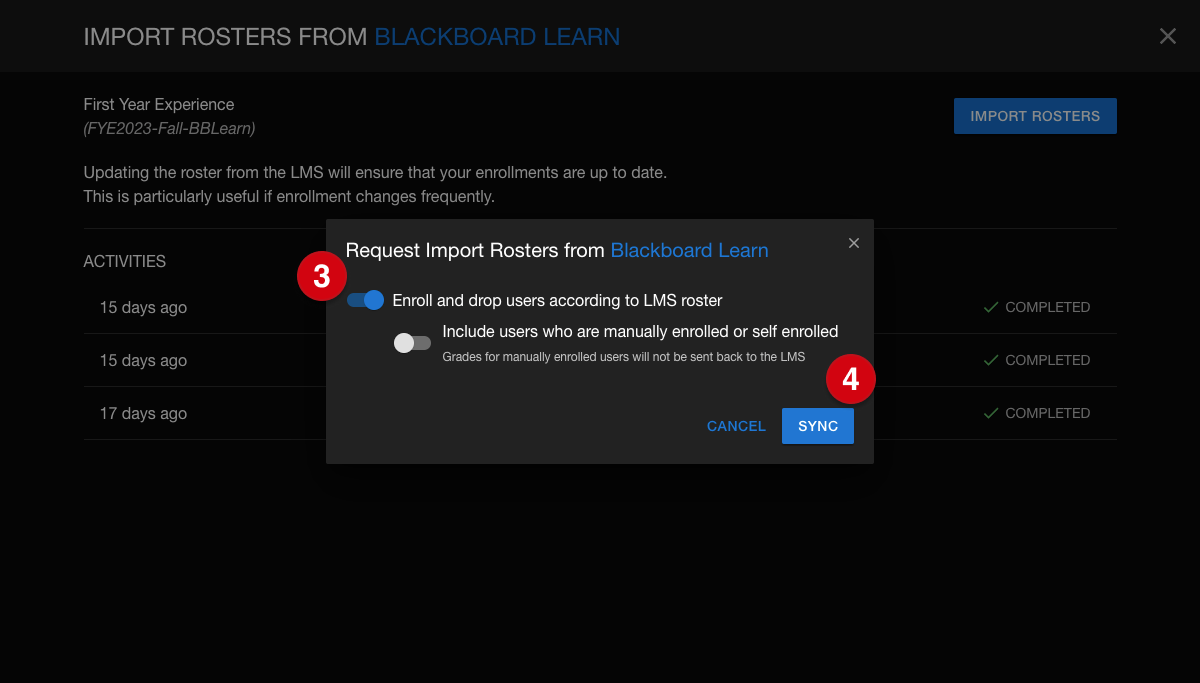Click the grades not sent back note
The image size is (1200, 683).
point(624,356)
